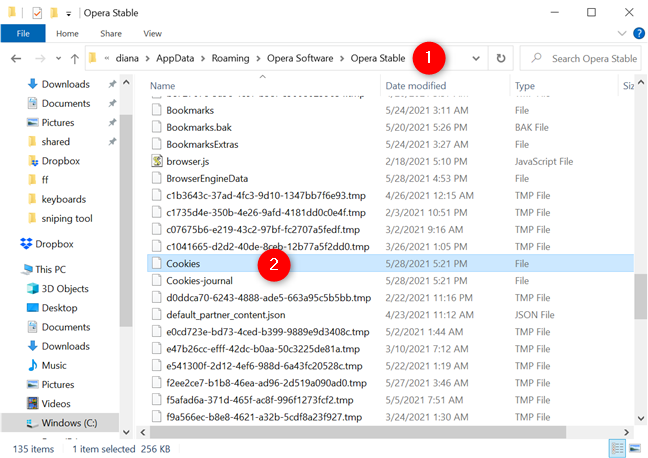Select Roaming in the address breadcrumb
The width and height of the screenshot is (648, 458).
[x=230, y=58]
